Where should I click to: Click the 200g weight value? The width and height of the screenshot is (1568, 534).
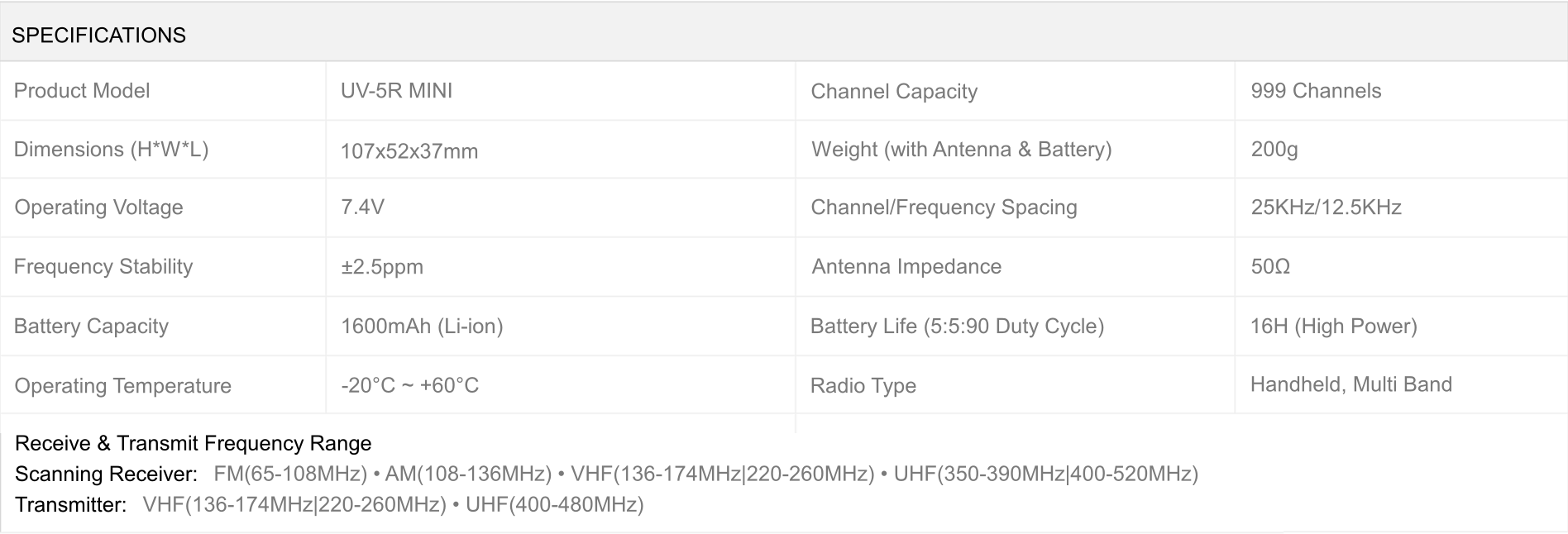pos(1274,150)
